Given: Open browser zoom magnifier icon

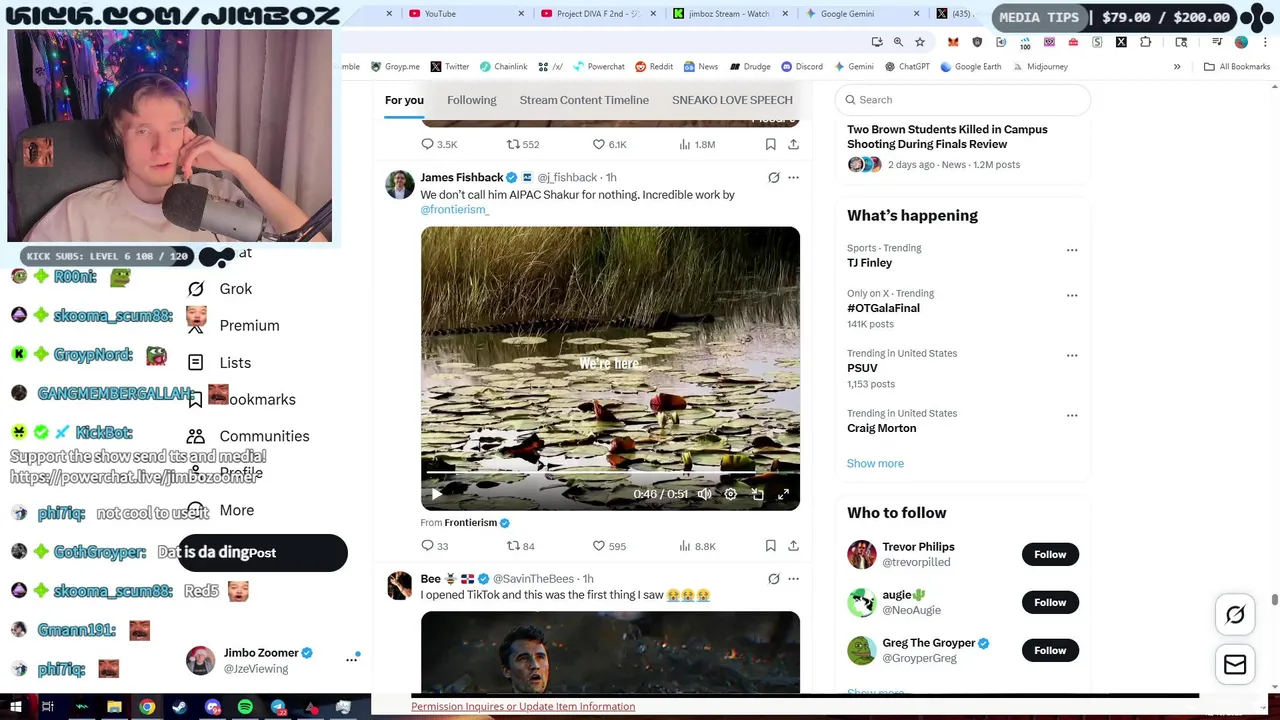Looking at the screenshot, I should pos(898,42).
